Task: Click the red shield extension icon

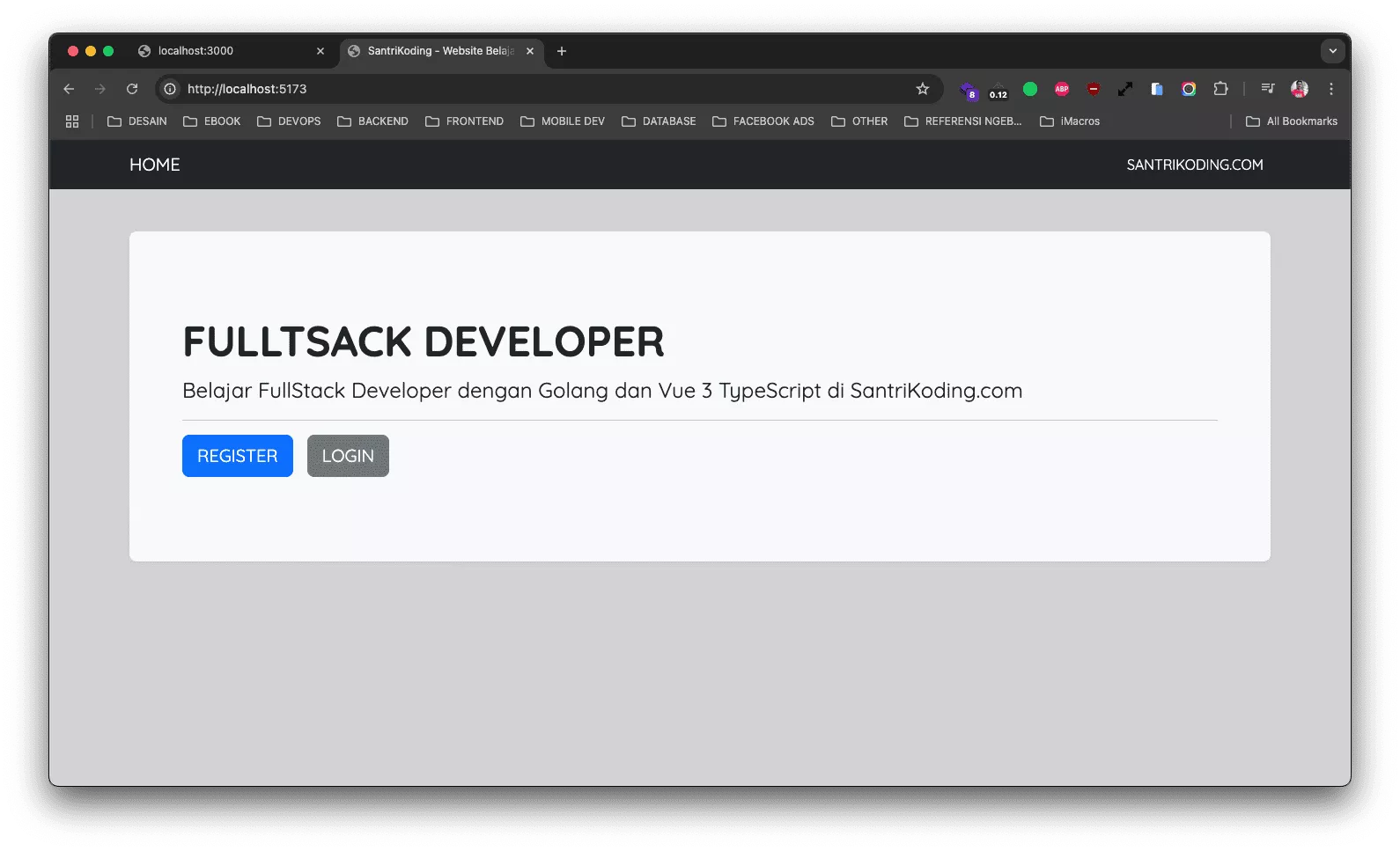Action: [1094, 89]
